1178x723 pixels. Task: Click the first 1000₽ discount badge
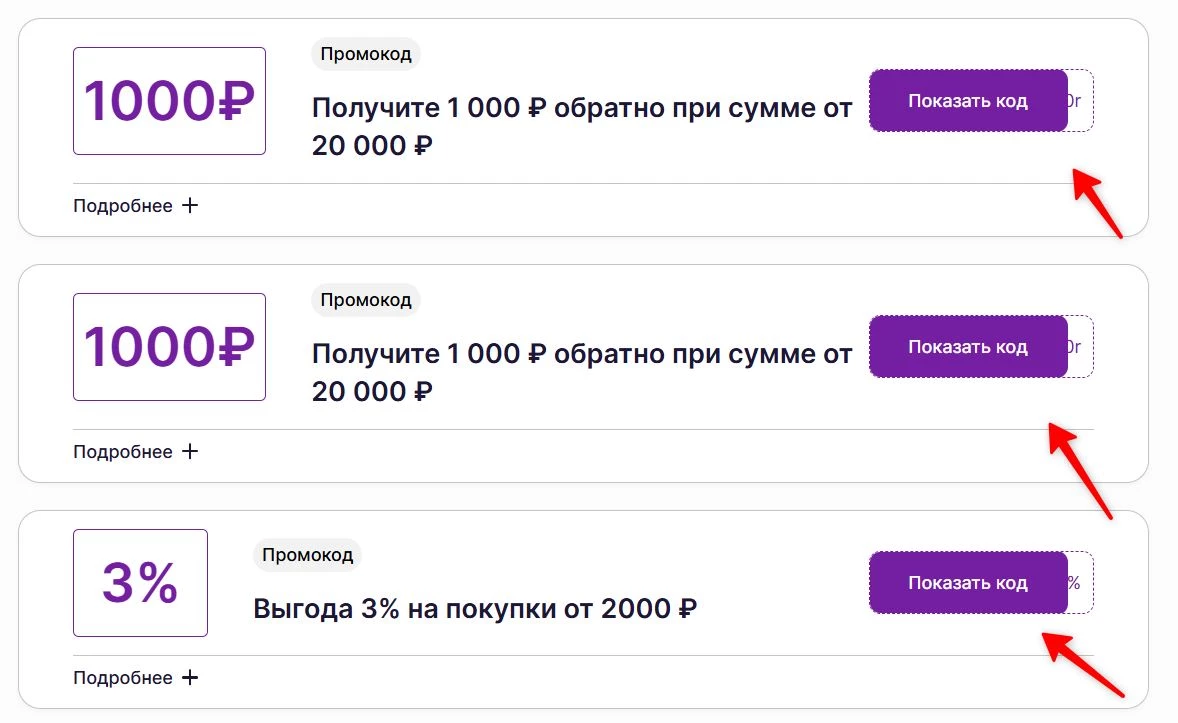(168, 100)
